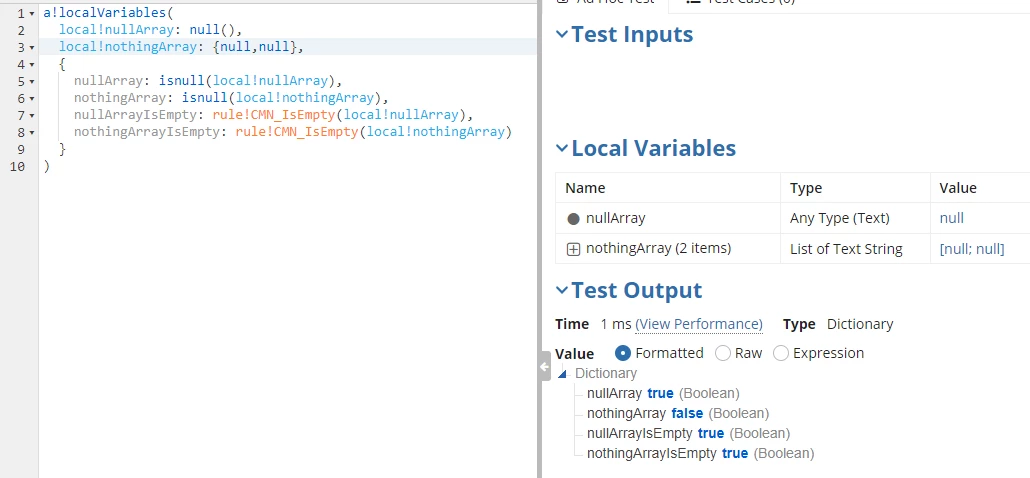Click the Value column header
Viewport: 1030px width, 478px height.
click(958, 188)
